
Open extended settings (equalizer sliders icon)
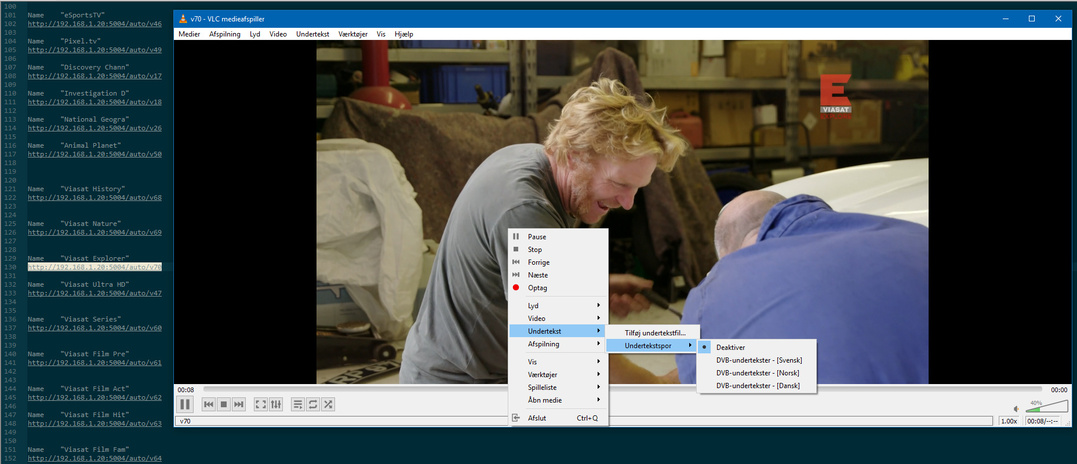coord(275,404)
